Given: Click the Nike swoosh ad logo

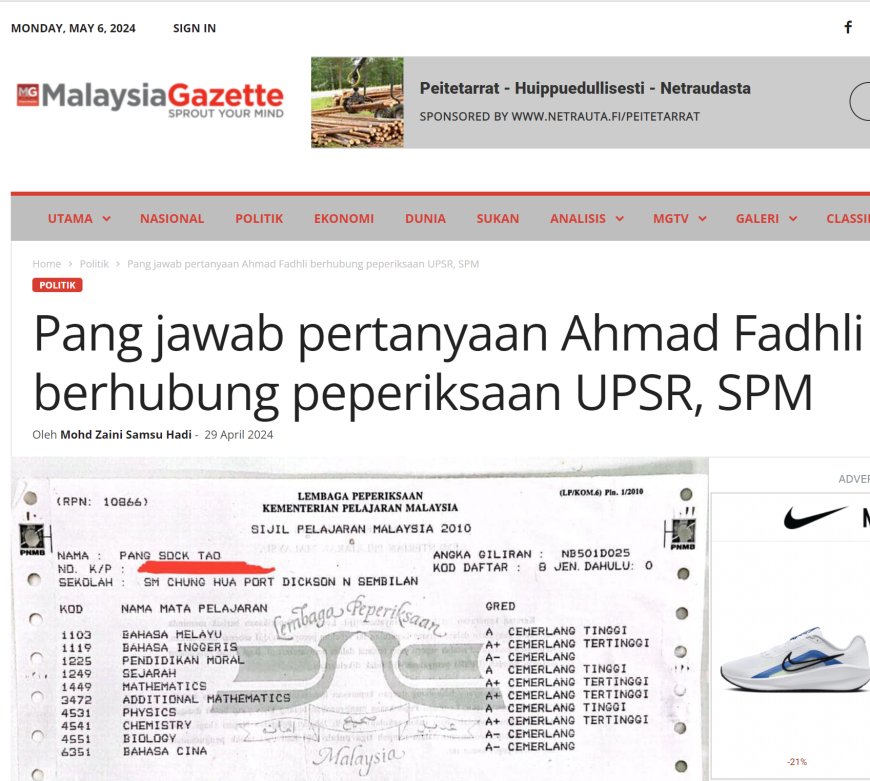Looking at the screenshot, I should pos(815,517).
